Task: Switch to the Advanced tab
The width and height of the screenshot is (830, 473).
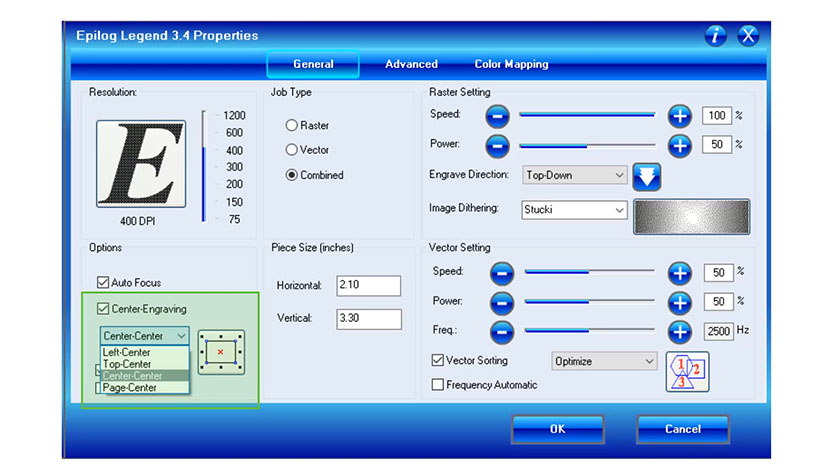Action: (x=411, y=64)
